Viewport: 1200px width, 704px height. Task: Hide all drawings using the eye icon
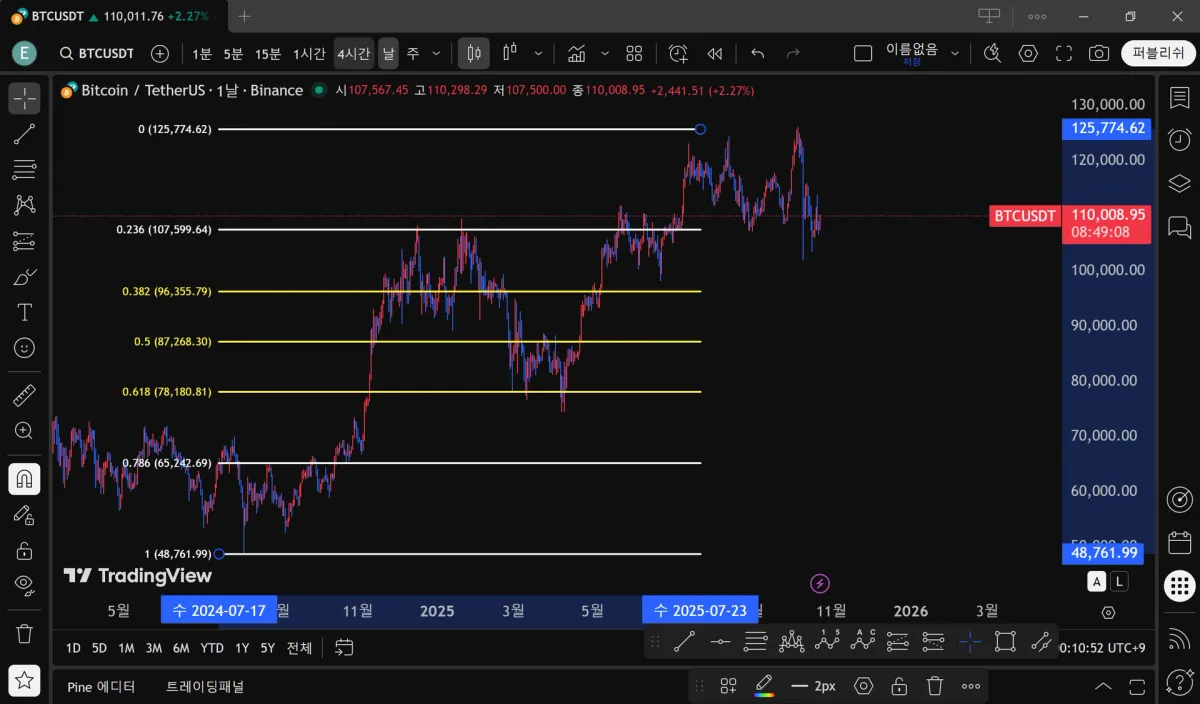(x=24, y=585)
